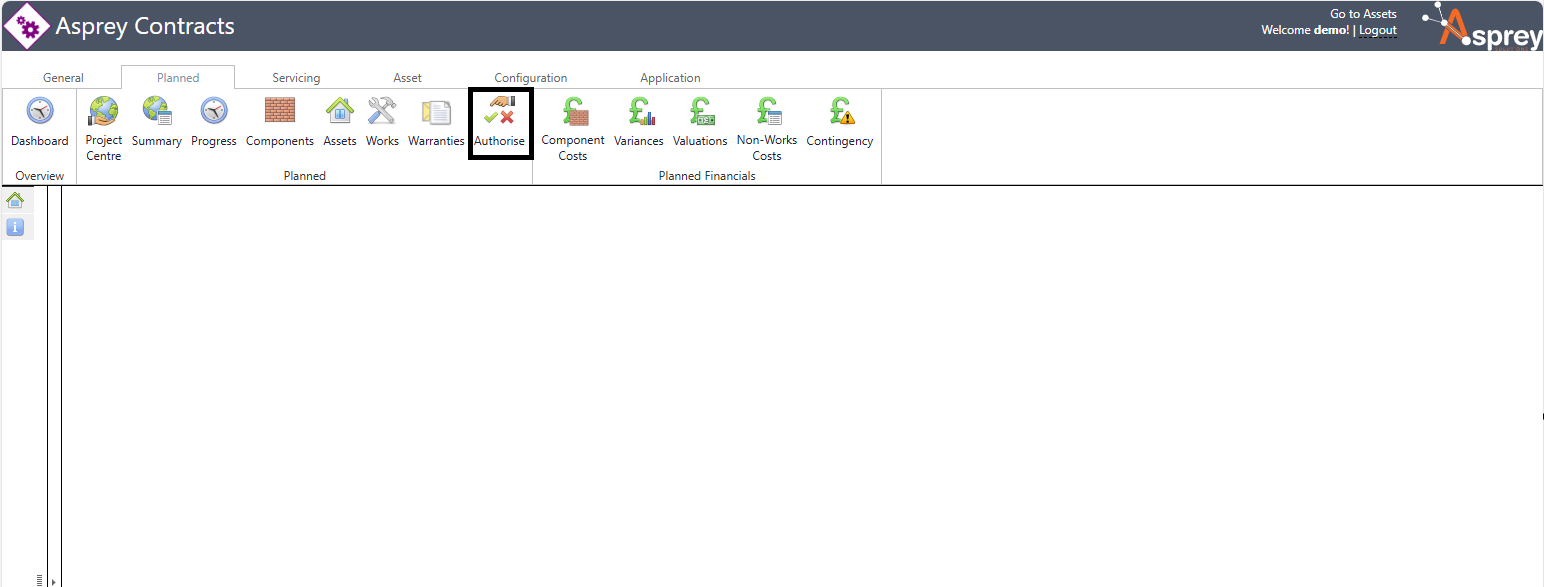Follow the Go to Assets link
1544x587 pixels.
1363,14
